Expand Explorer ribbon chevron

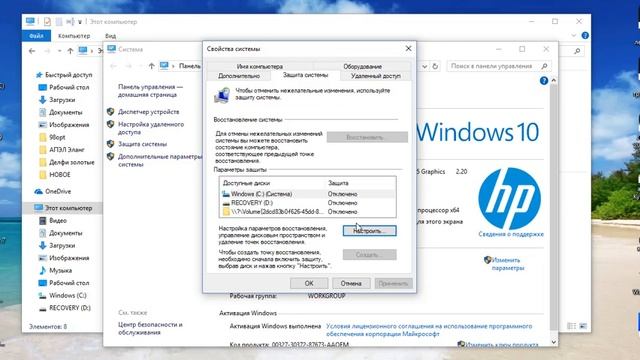tap(574, 36)
